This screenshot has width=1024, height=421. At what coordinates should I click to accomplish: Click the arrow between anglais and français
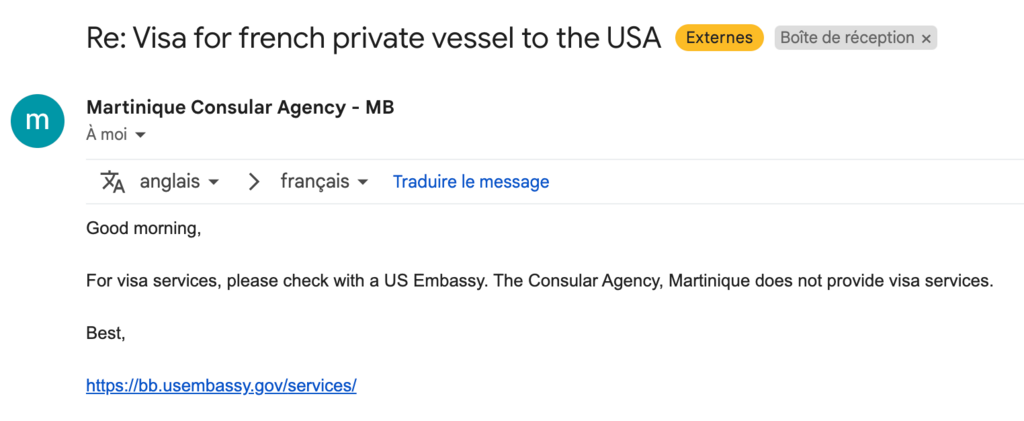click(x=253, y=181)
